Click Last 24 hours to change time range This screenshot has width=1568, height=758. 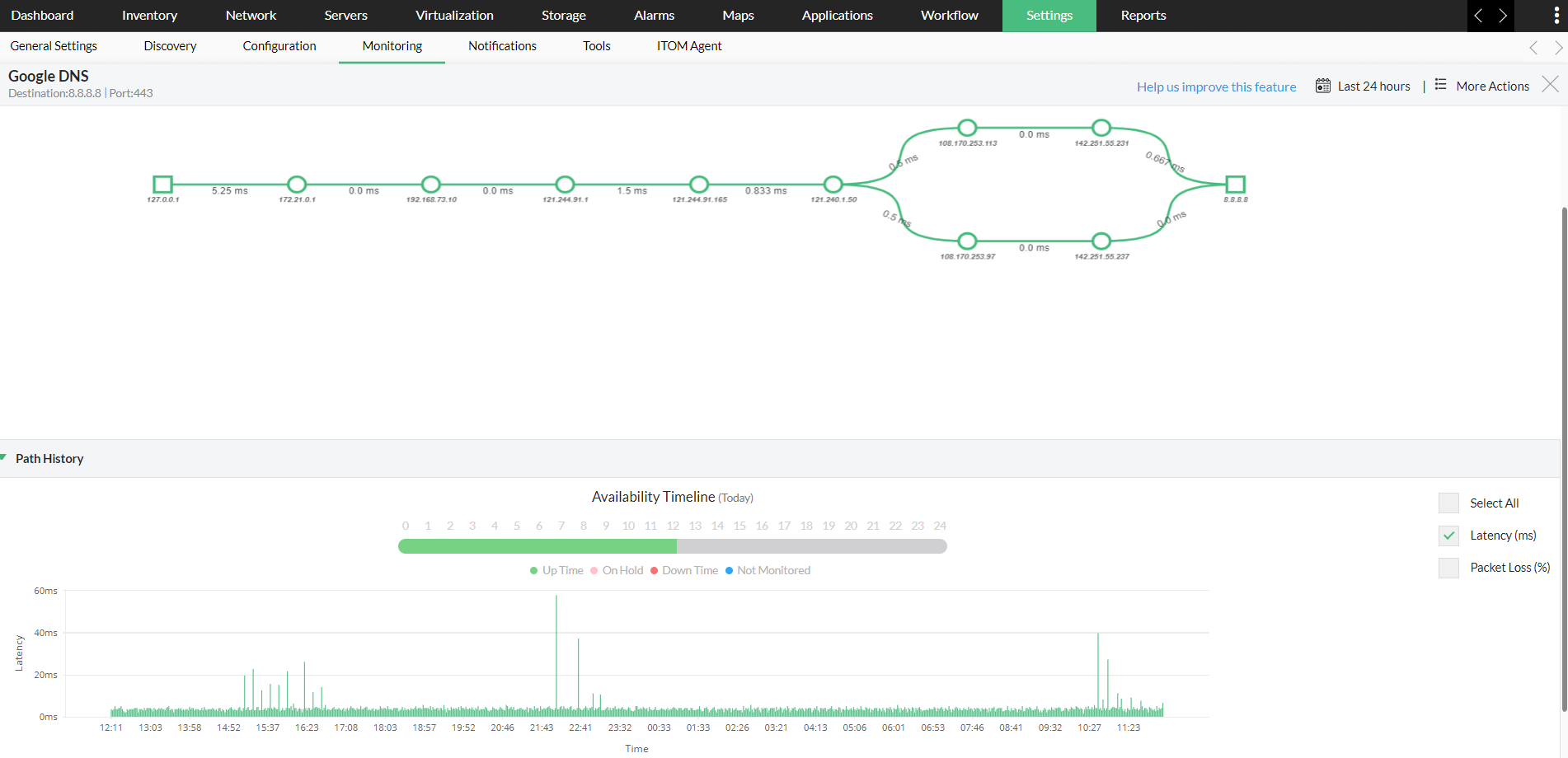tap(1373, 85)
